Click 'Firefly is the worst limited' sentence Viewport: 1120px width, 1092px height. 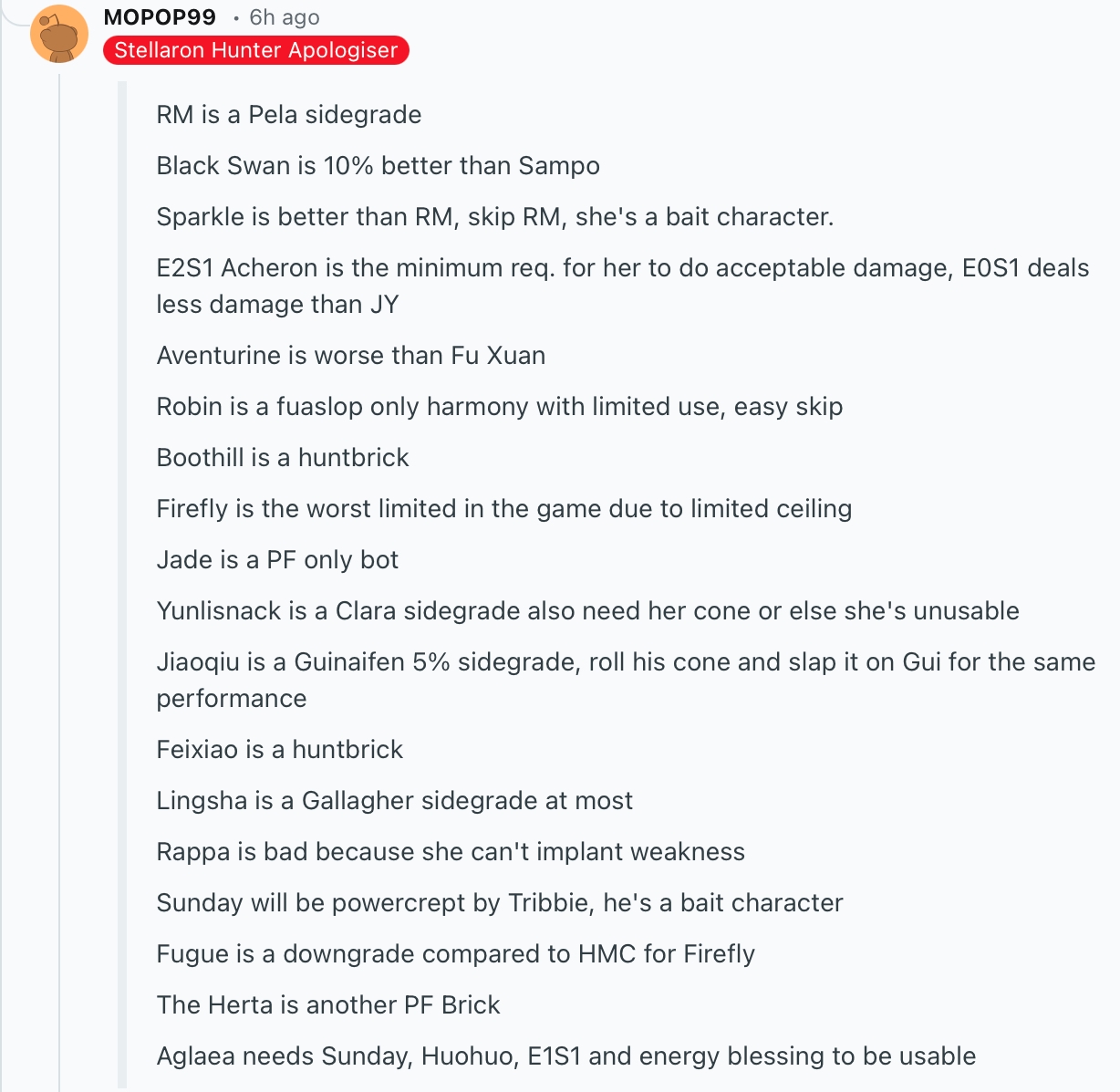[504, 509]
